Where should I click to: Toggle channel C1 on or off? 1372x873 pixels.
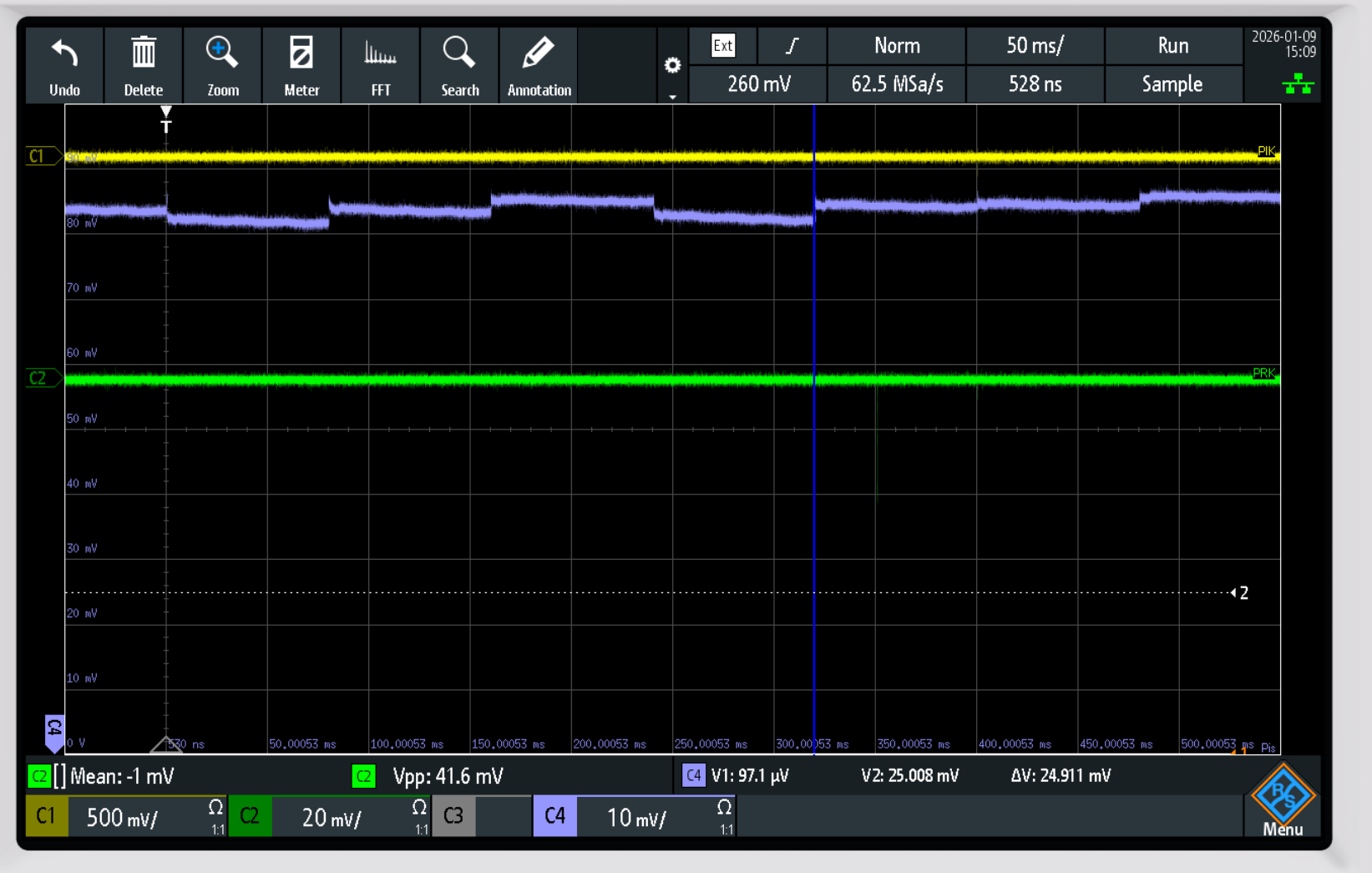pyautogui.click(x=46, y=816)
